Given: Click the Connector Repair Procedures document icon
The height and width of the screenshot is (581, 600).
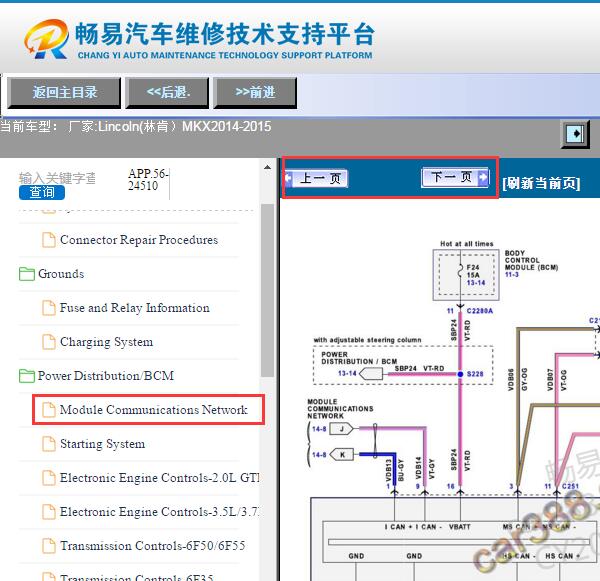Looking at the screenshot, I should [x=49, y=240].
